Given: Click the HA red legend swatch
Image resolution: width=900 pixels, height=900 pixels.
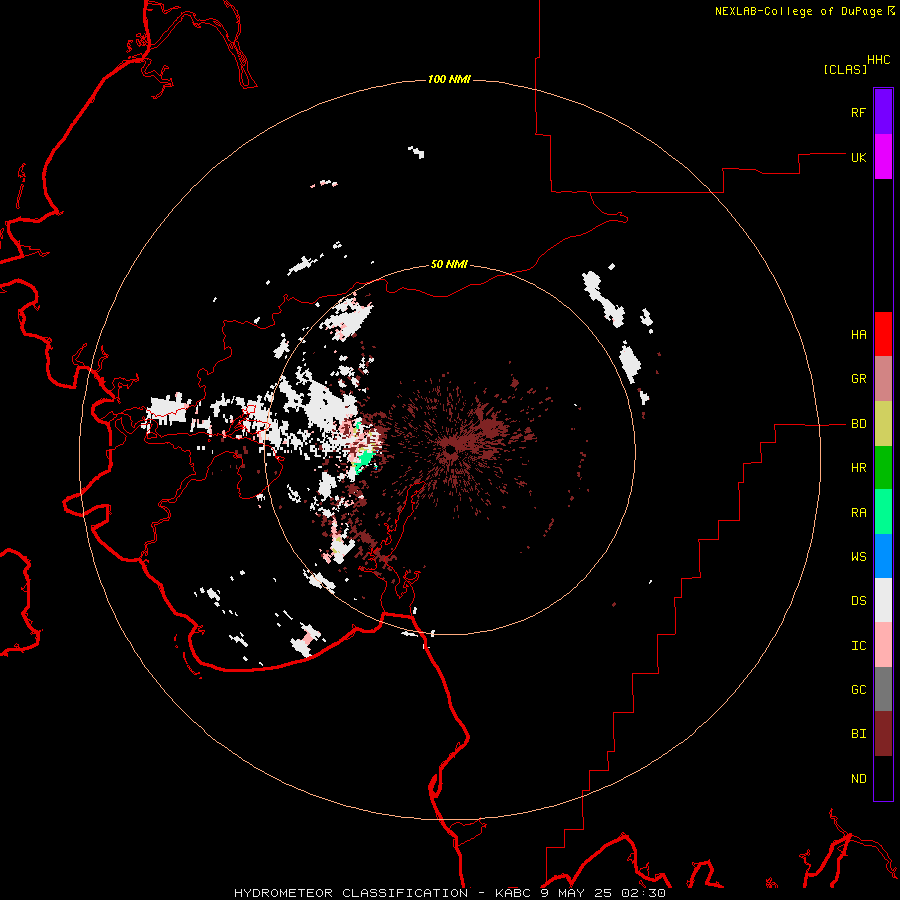Looking at the screenshot, I should click(x=883, y=334).
